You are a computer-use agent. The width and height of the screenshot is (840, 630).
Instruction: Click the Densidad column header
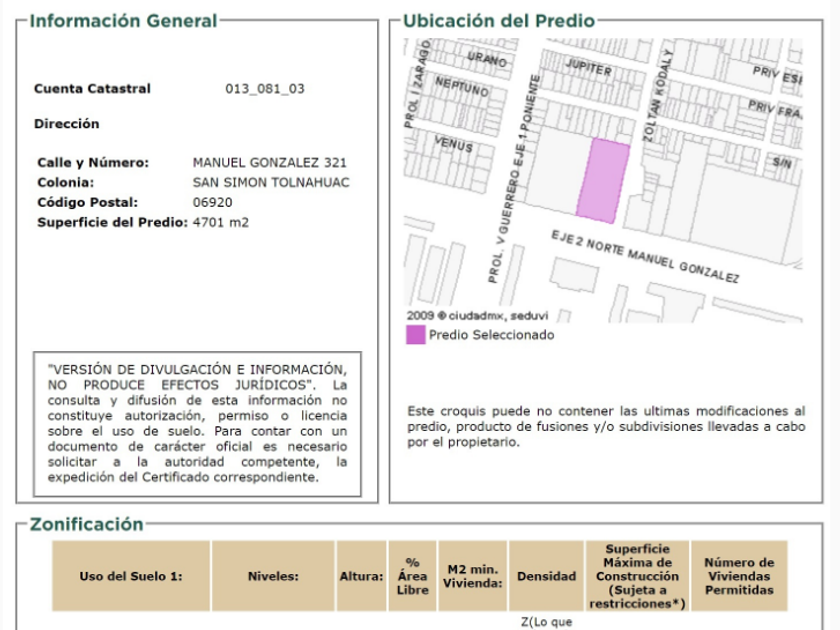(546, 576)
